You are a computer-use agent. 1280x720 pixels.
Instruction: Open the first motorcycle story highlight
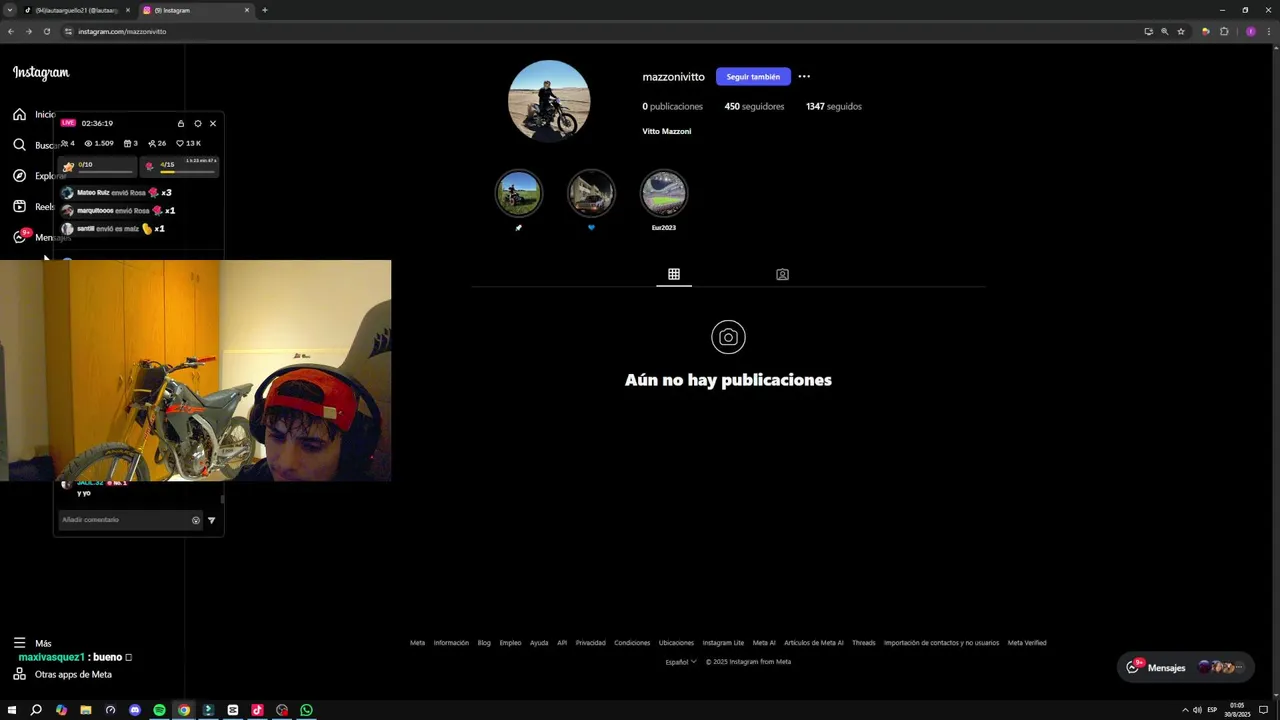518,193
